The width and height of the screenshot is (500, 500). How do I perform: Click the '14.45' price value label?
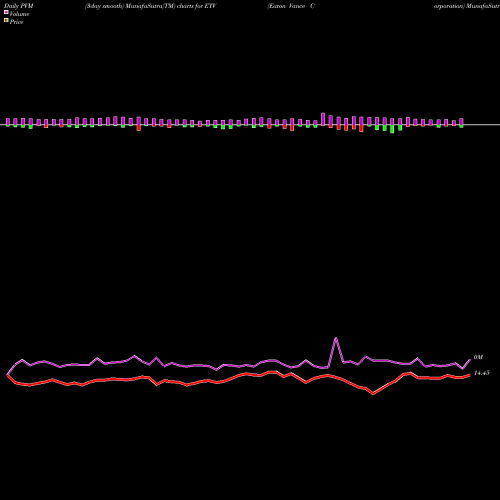tap(482, 373)
